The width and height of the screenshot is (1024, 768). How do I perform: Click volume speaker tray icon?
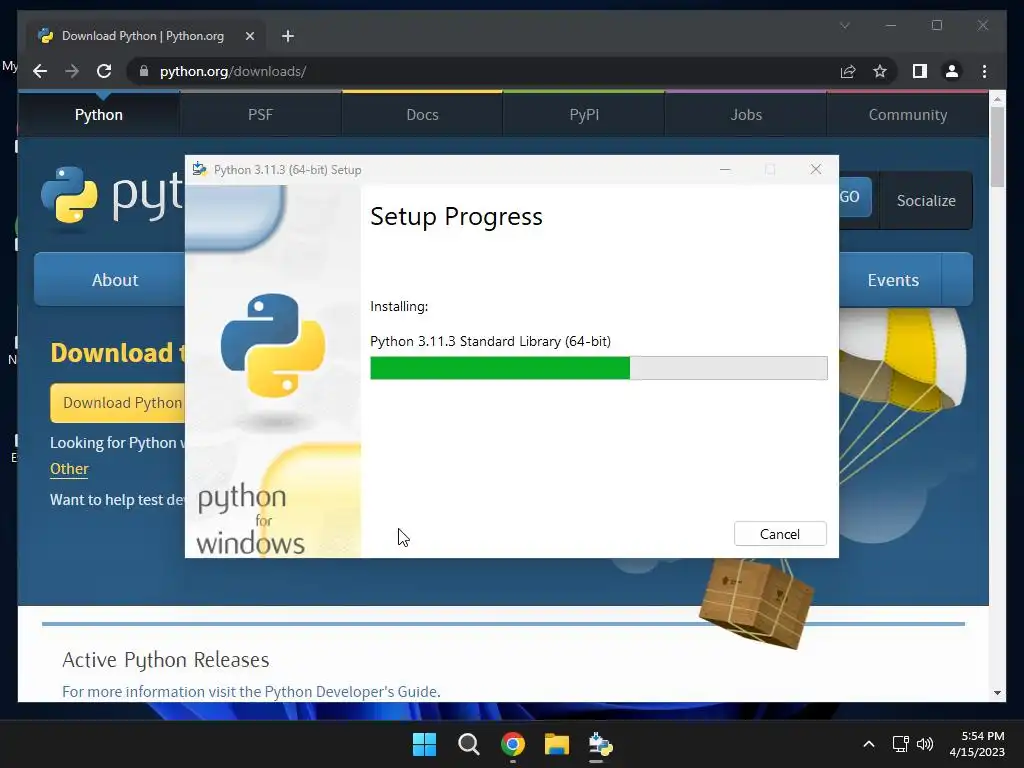925,744
